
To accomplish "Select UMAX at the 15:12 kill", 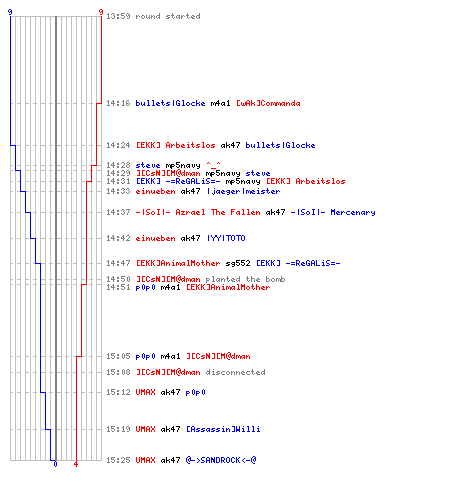I will click(145, 392).
